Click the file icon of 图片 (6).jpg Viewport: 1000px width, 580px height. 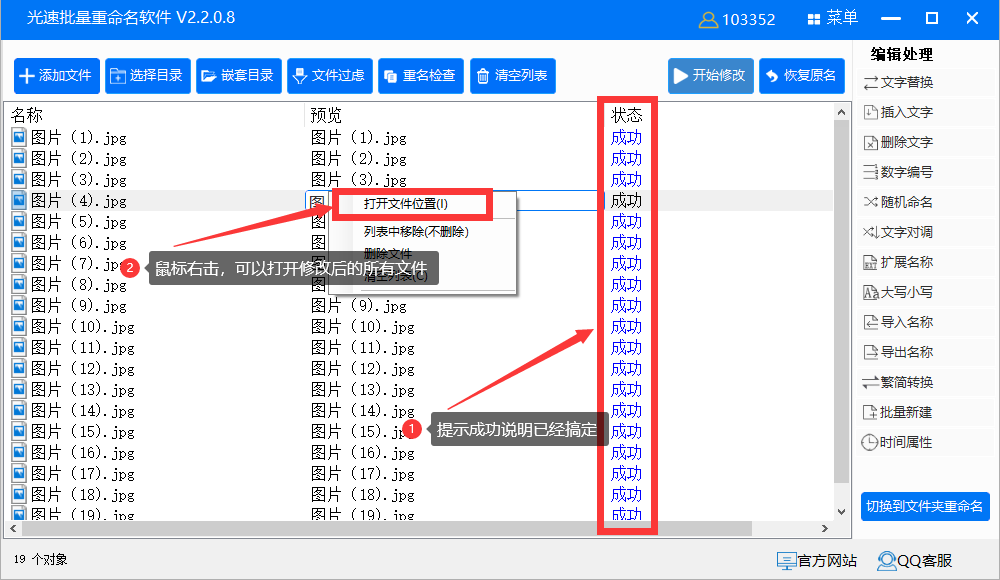coord(19,242)
